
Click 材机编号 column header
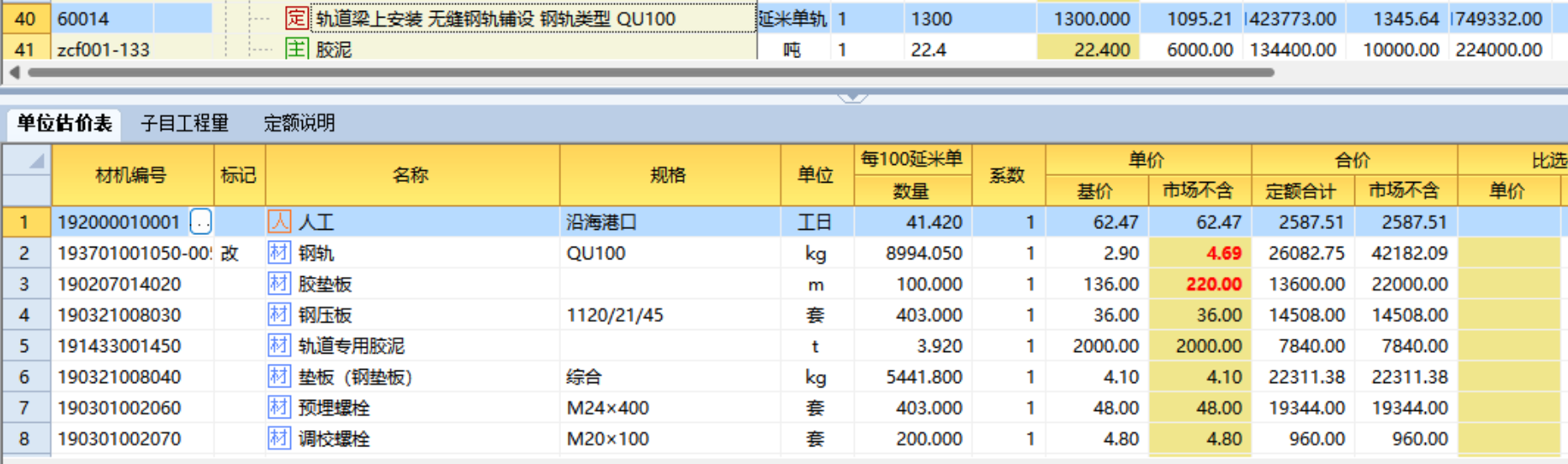[x=132, y=175]
